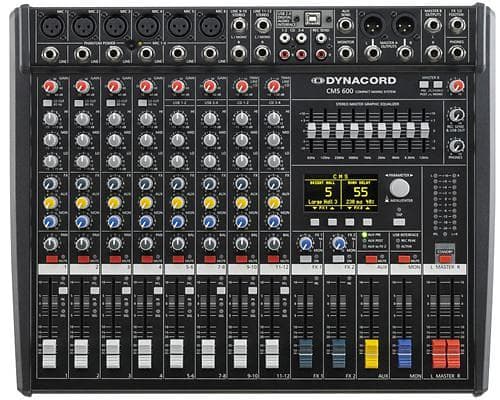Click the PHONES jack socket
Viewport: 500px width, 400px height.
(x=457, y=52)
